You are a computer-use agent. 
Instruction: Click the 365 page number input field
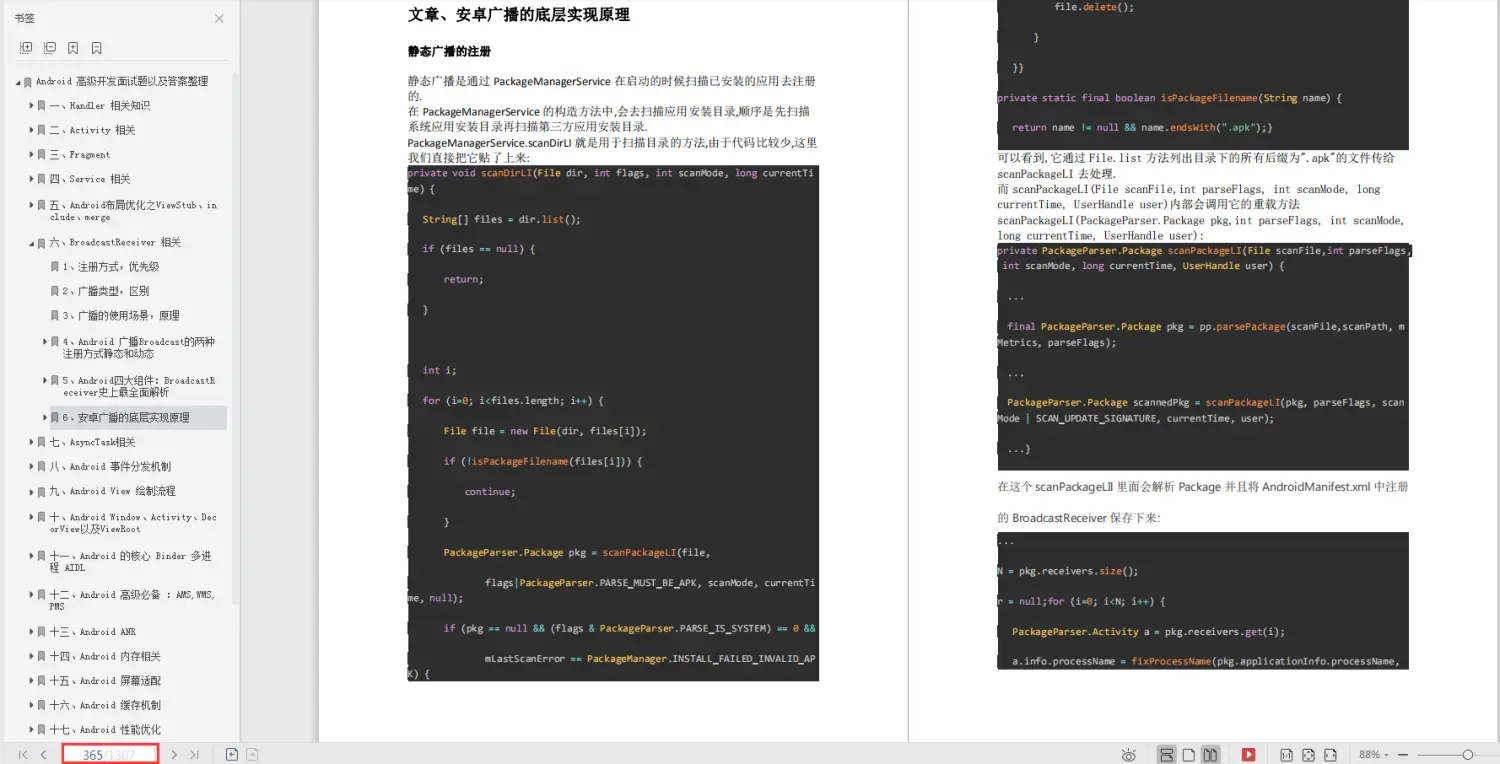click(x=110, y=754)
